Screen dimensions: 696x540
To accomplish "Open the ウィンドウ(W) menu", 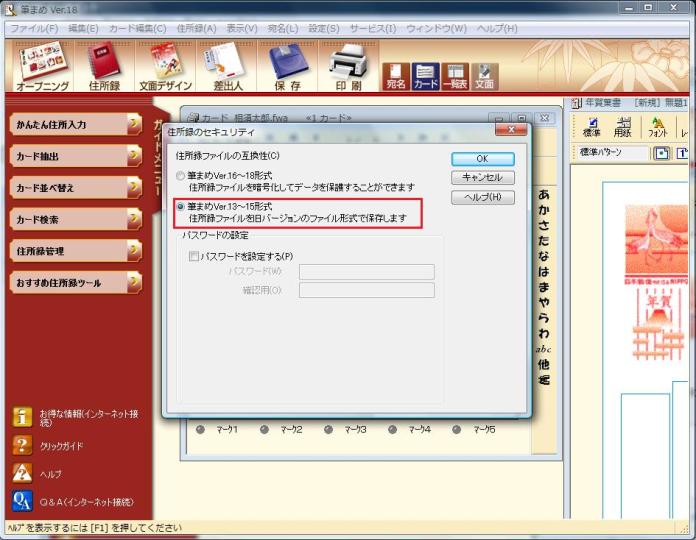I will click(x=436, y=28).
